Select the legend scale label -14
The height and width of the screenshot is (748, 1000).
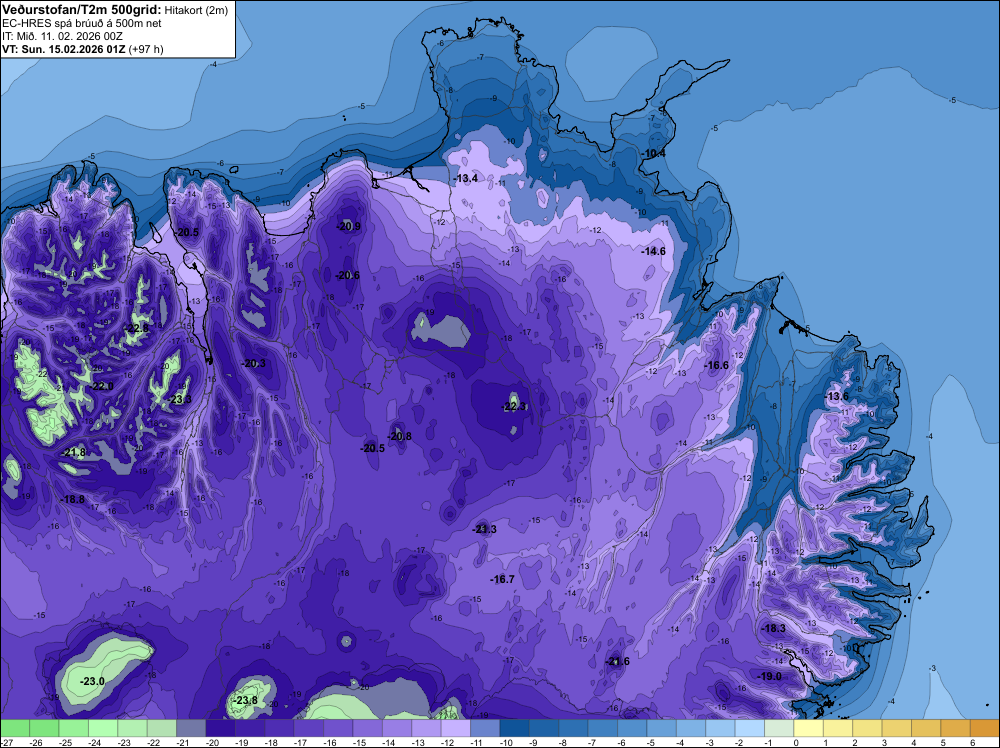coord(387,743)
